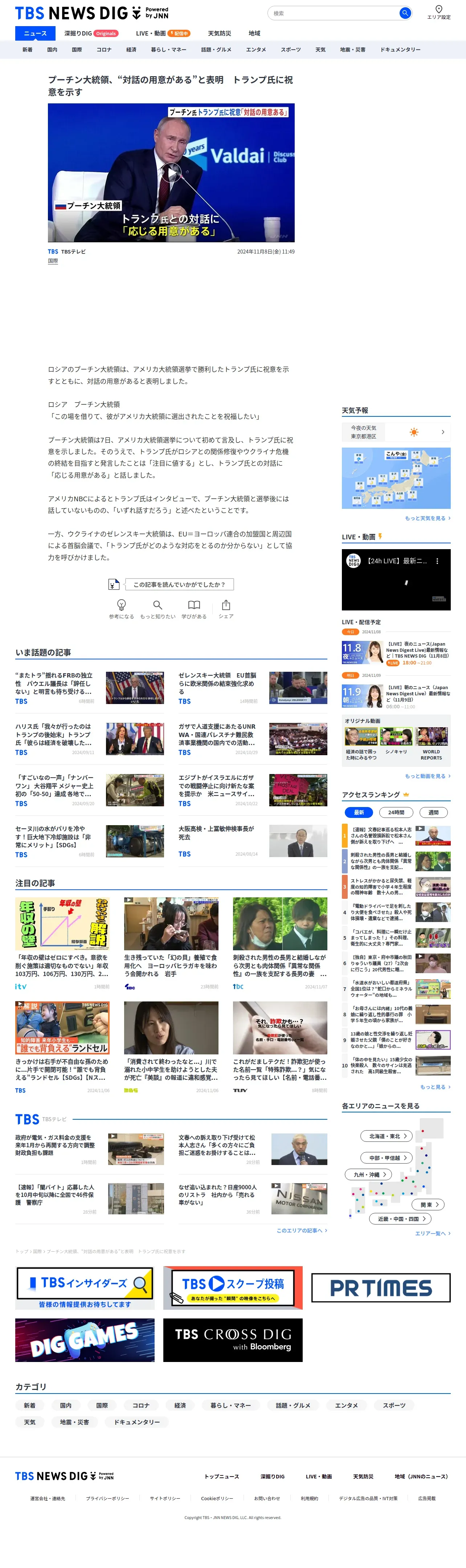
Task: Open 地震・災害 in the top category bar
Action: 353,50
